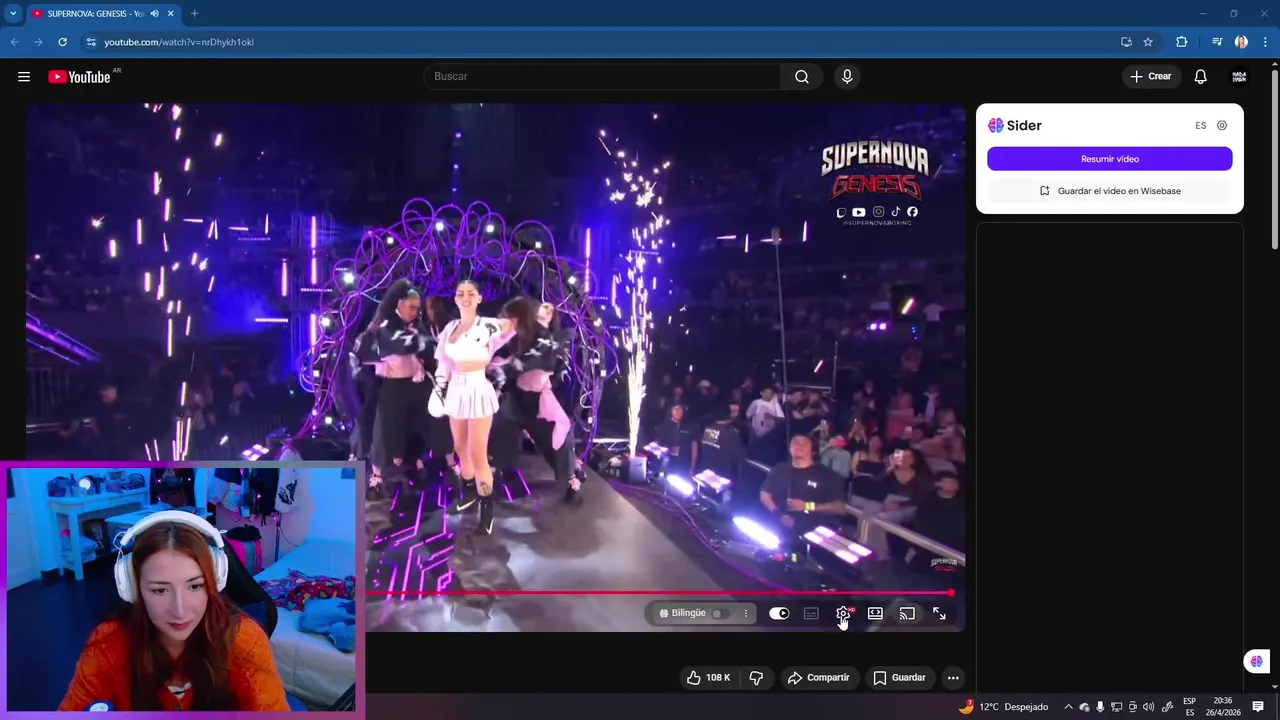Open a new browser tab
Viewport: 1280px width, 720px height.
tap(194, 13)
